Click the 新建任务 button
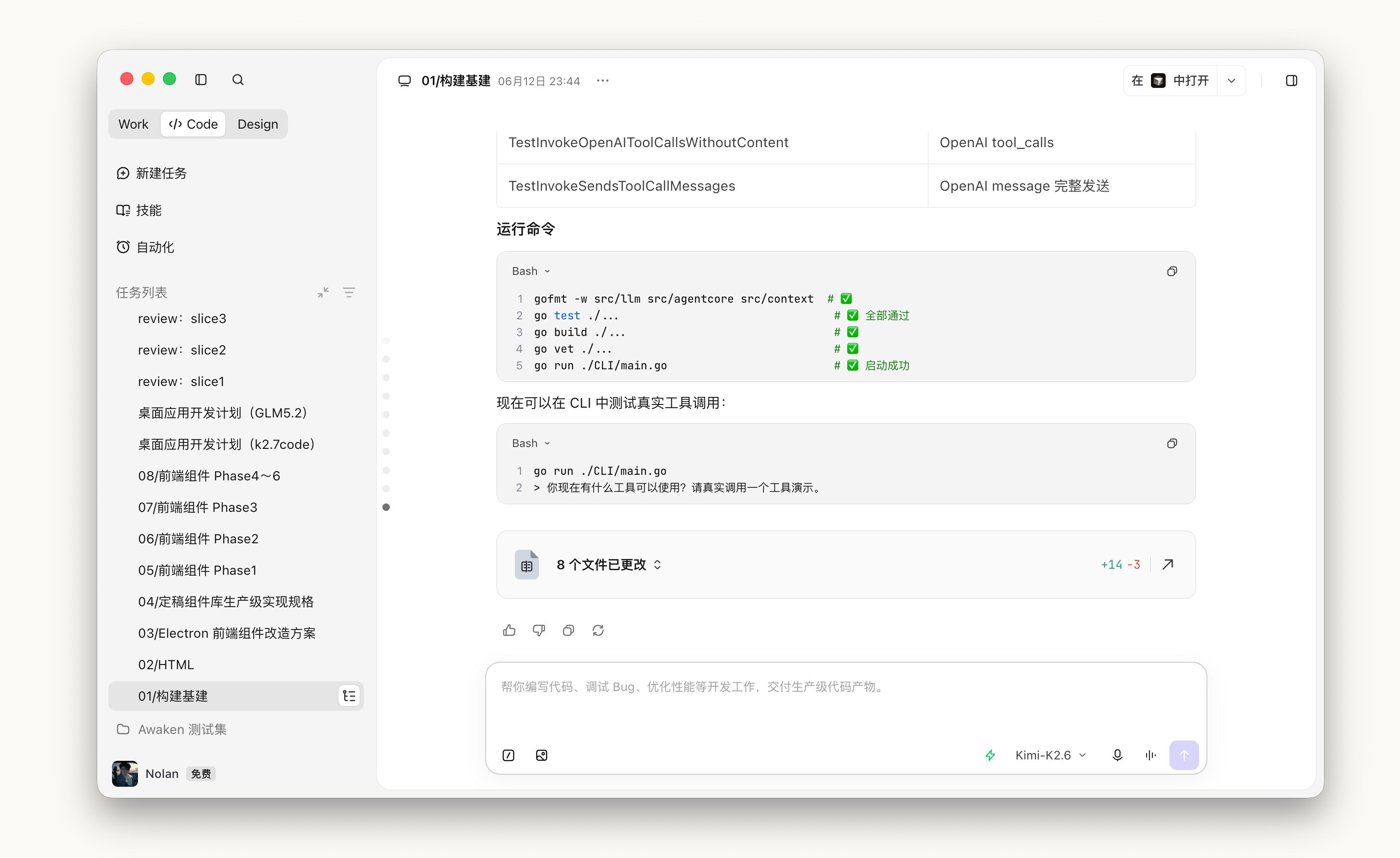Screen dimensions: 1400x858 pyautogui.click(x=152, y=173)
